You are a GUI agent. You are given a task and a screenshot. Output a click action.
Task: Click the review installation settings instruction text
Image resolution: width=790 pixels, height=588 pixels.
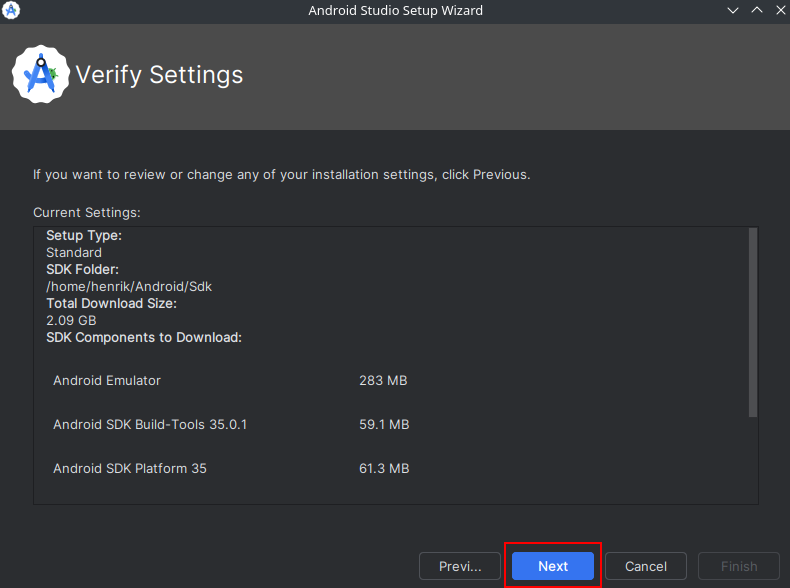click(x=282, y=174)
